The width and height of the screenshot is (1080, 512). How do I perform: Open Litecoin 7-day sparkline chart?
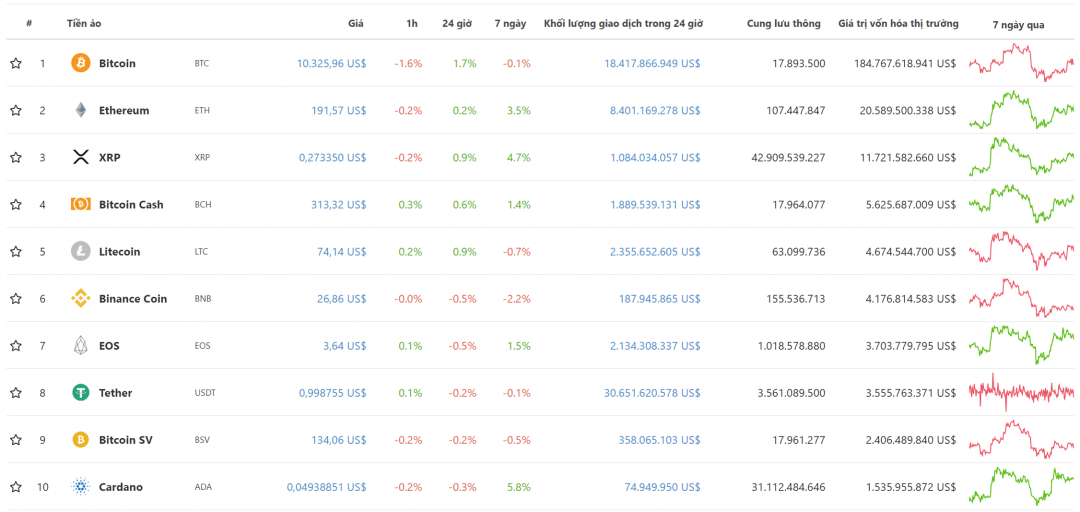1021,251
